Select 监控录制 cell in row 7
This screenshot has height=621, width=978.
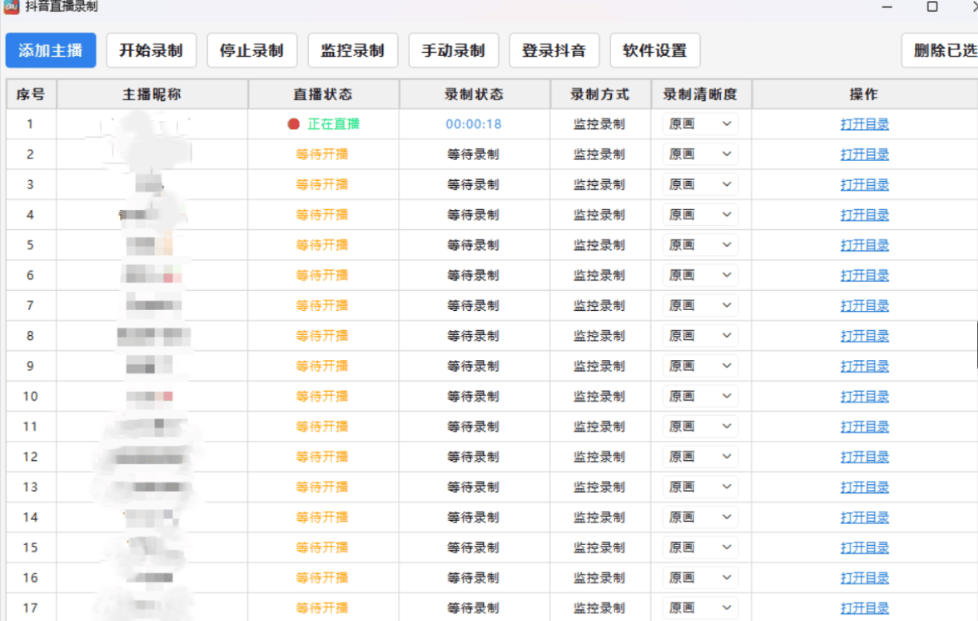(x=599, y=306)
